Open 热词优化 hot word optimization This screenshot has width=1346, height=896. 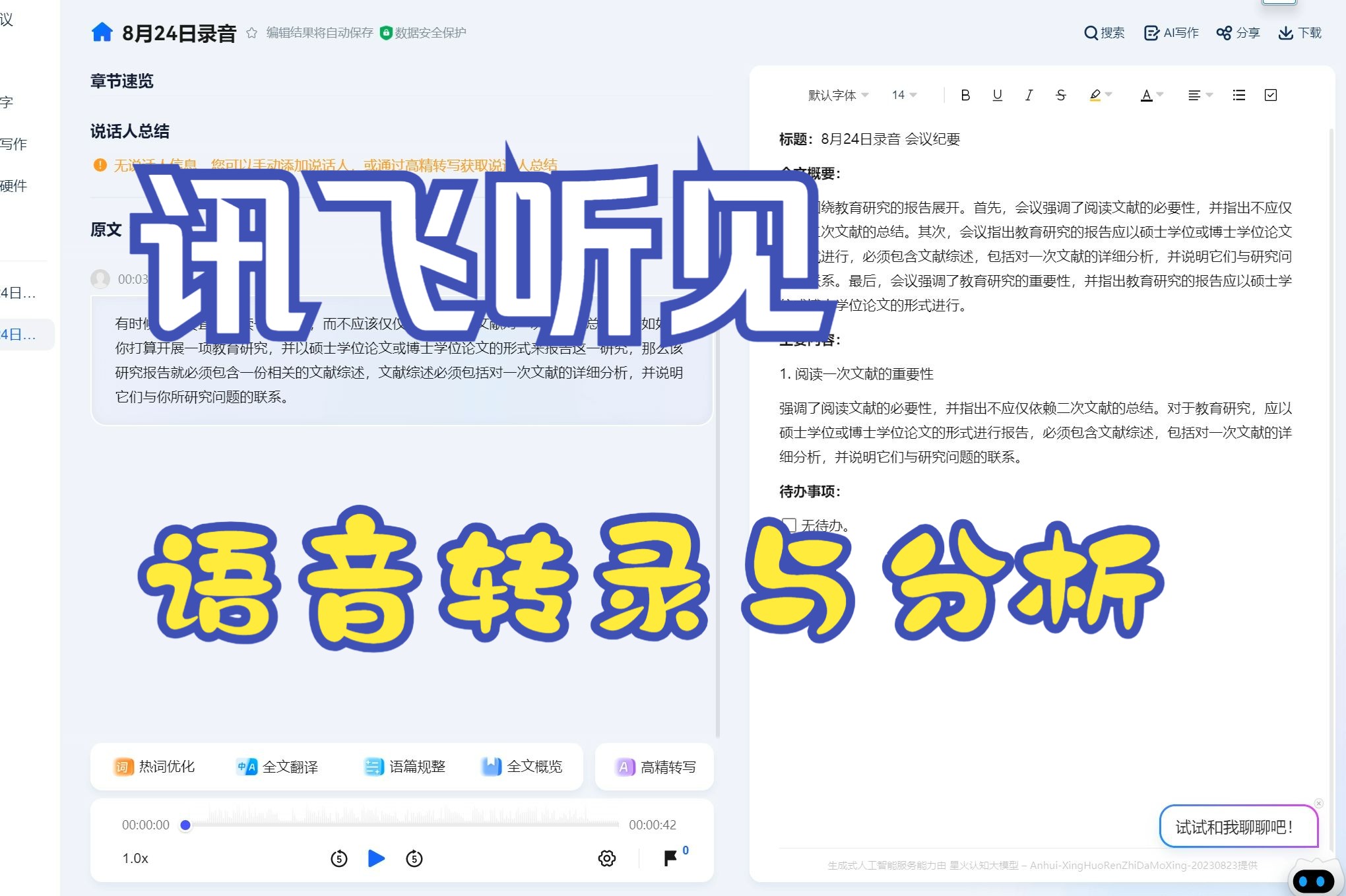coord(154,767)
